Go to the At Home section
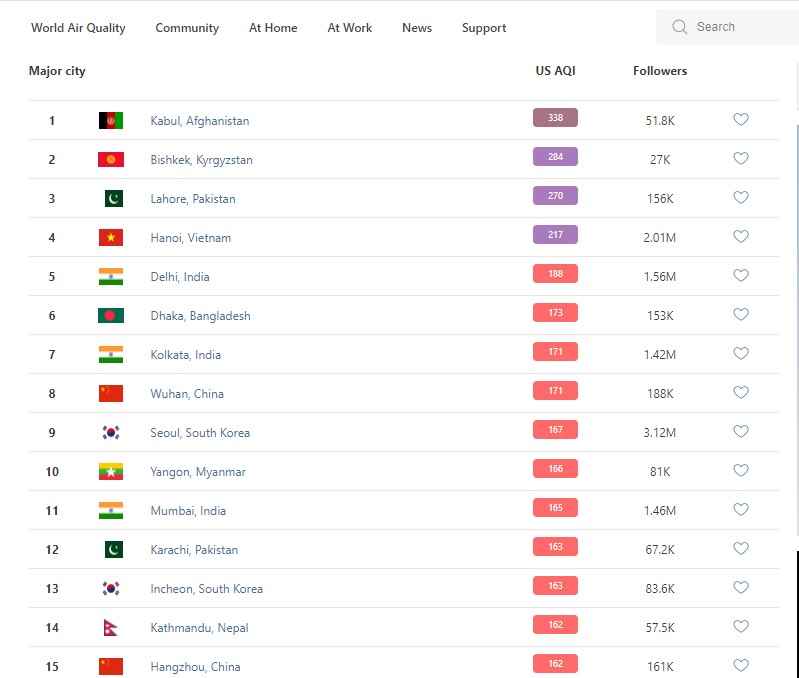Screen dimensions: 799x678 tap(273, 28)
